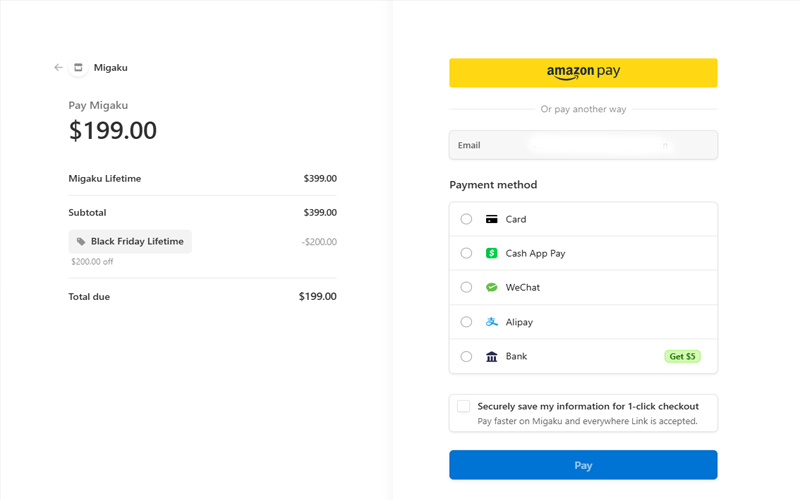This screenshot has width=800, height=500.
Task: Click the Payment method heading
Action: click(x=493, y=185)
